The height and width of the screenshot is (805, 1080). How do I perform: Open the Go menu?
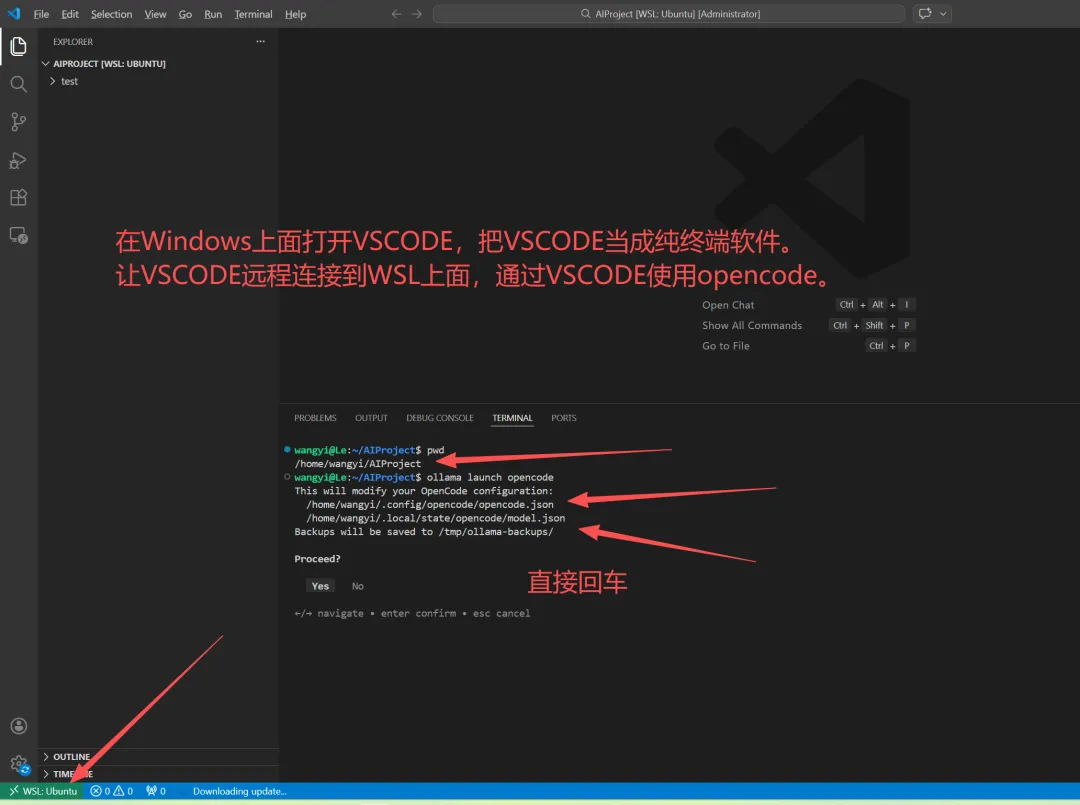(185, 14)
